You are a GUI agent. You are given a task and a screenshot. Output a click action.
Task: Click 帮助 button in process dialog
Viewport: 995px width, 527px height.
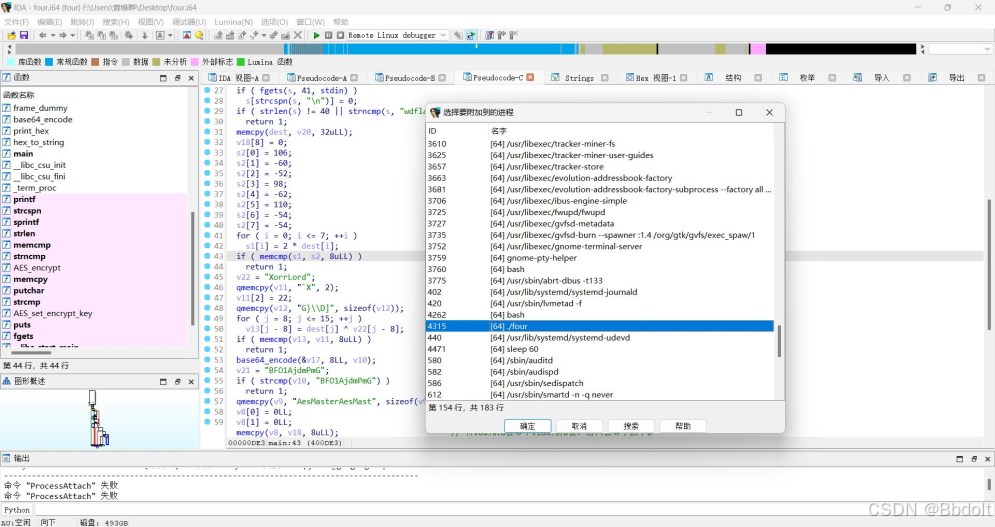[683, 426]
